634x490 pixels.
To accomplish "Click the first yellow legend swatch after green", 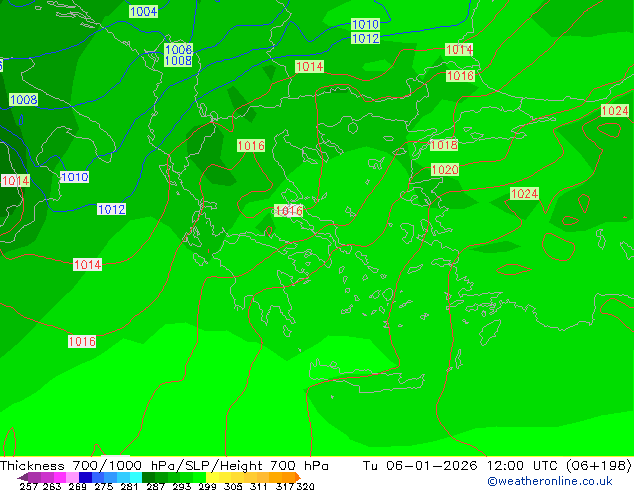I will pos(212,477).
